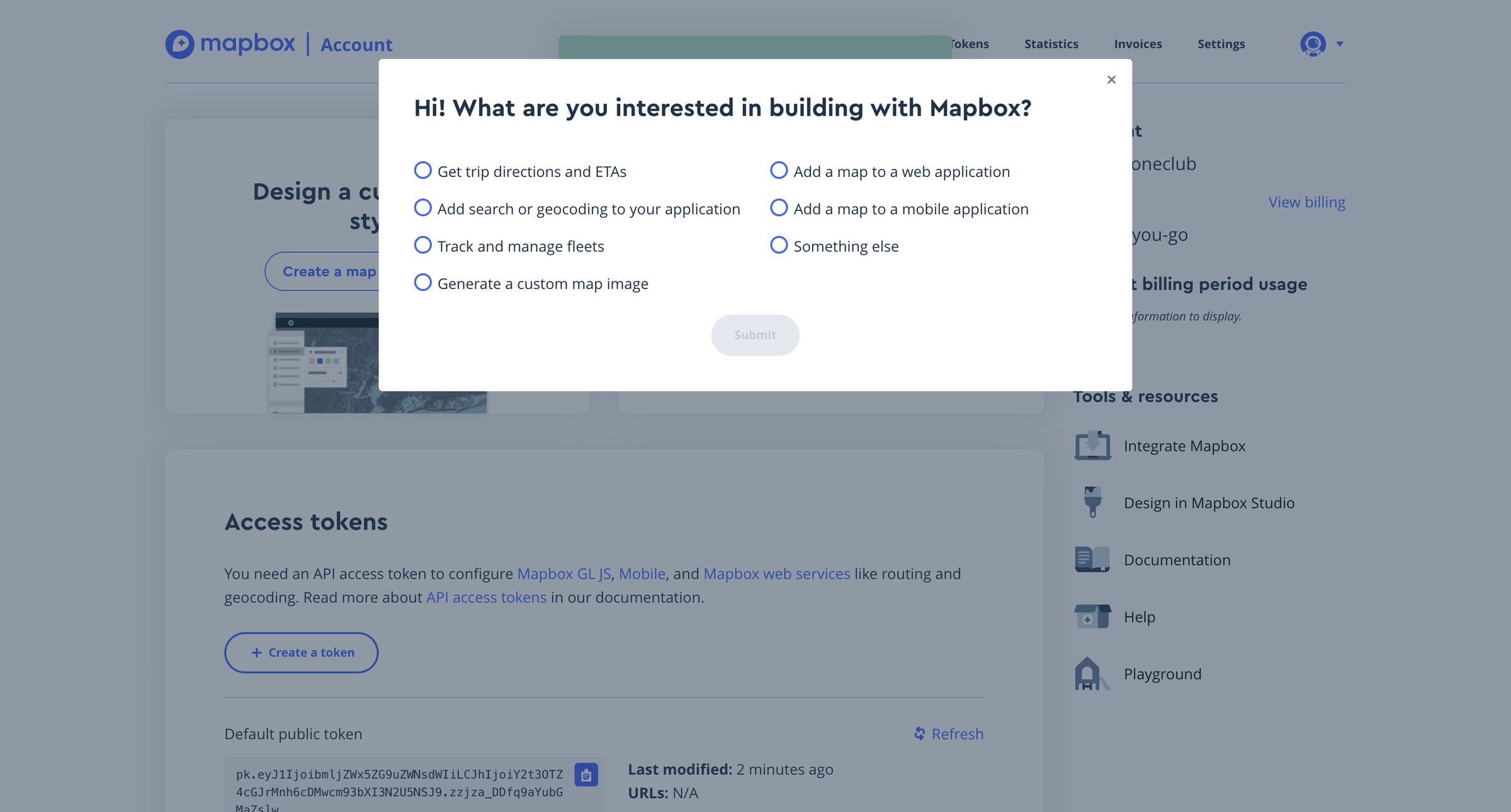Click the Documentation book icon

pyautogui.click(x=1092, y=559)
